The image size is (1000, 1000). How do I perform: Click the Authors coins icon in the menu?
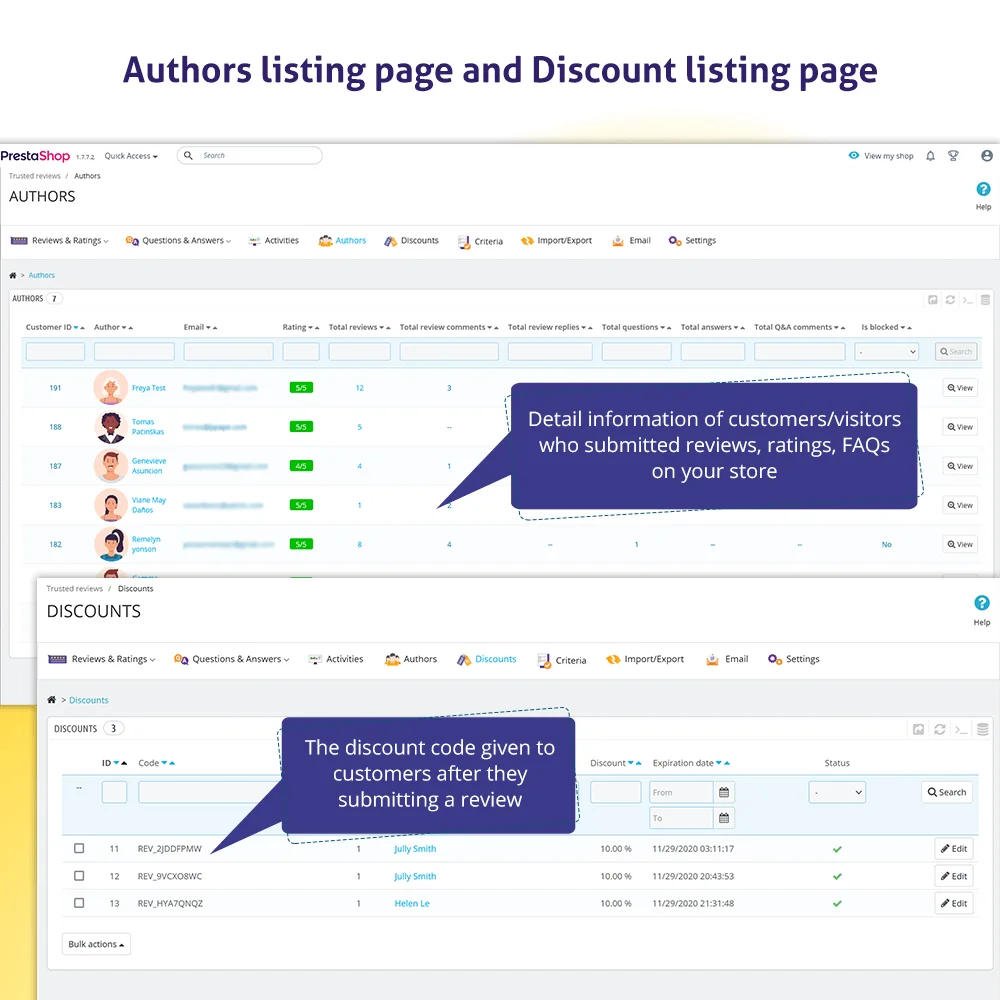coord(325,240)
